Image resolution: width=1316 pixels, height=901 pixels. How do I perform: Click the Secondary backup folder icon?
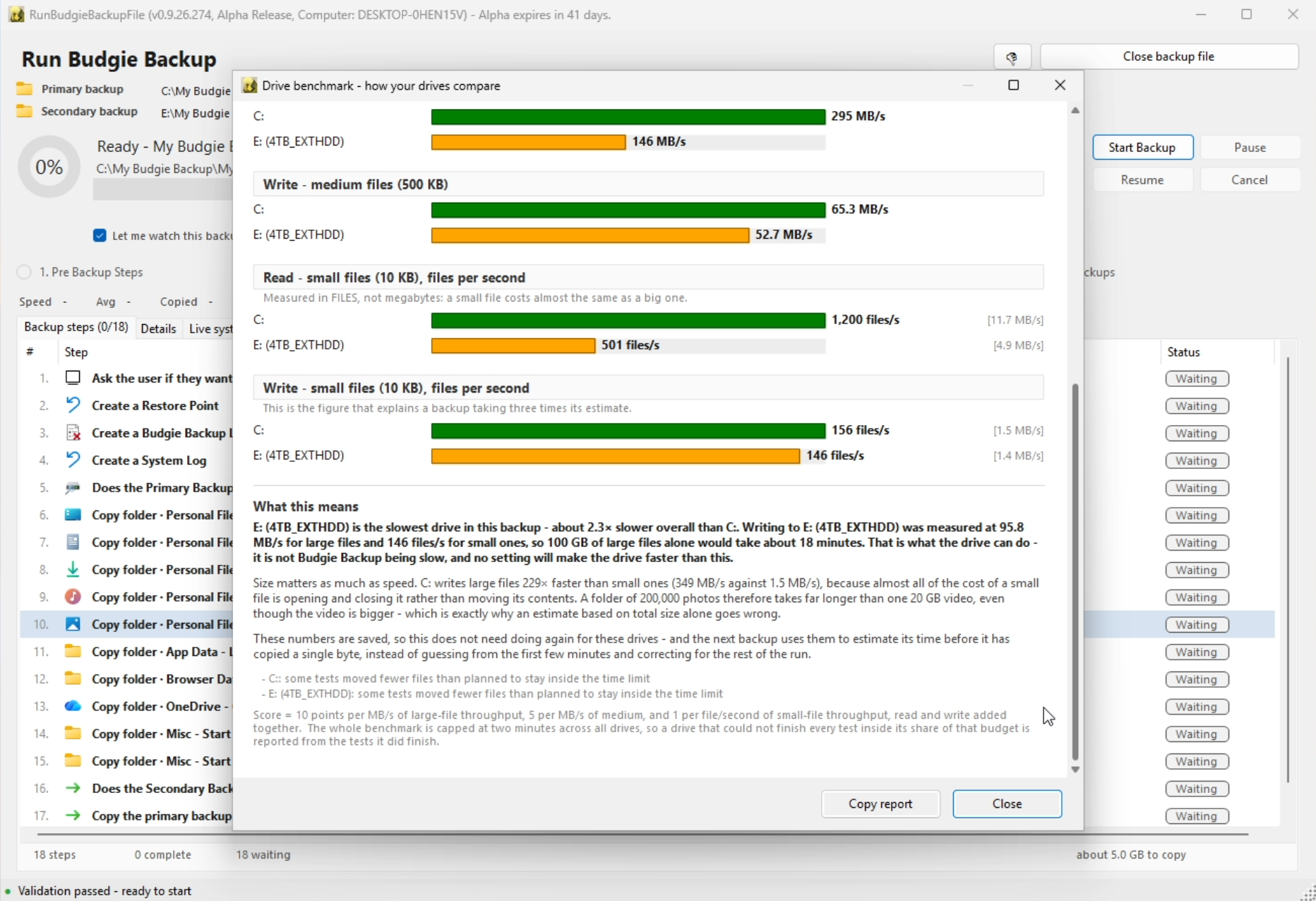25,112
